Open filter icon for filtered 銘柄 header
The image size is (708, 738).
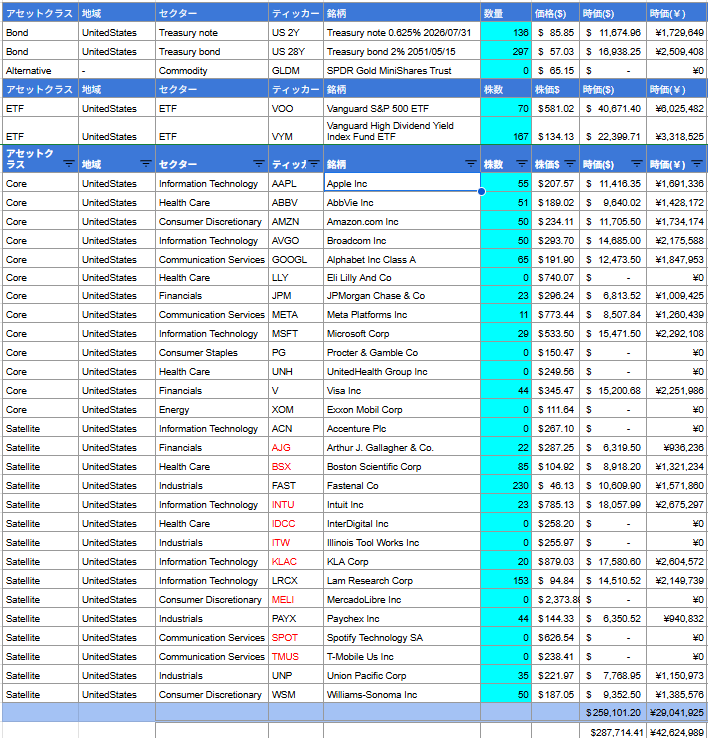pos(471,164)
